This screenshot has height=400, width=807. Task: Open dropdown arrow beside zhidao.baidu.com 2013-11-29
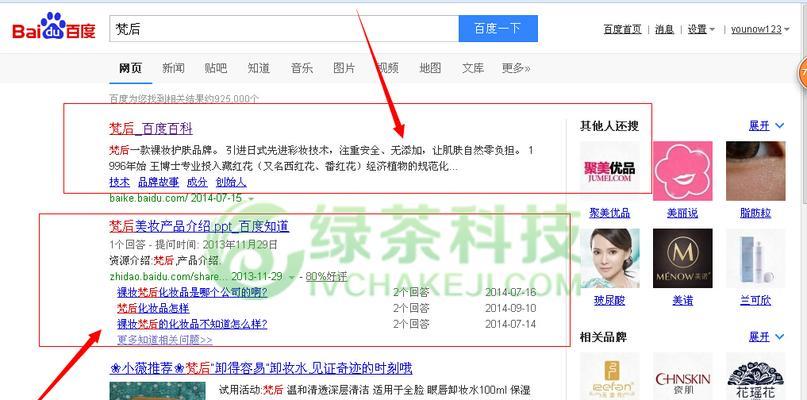click(291, 277)
